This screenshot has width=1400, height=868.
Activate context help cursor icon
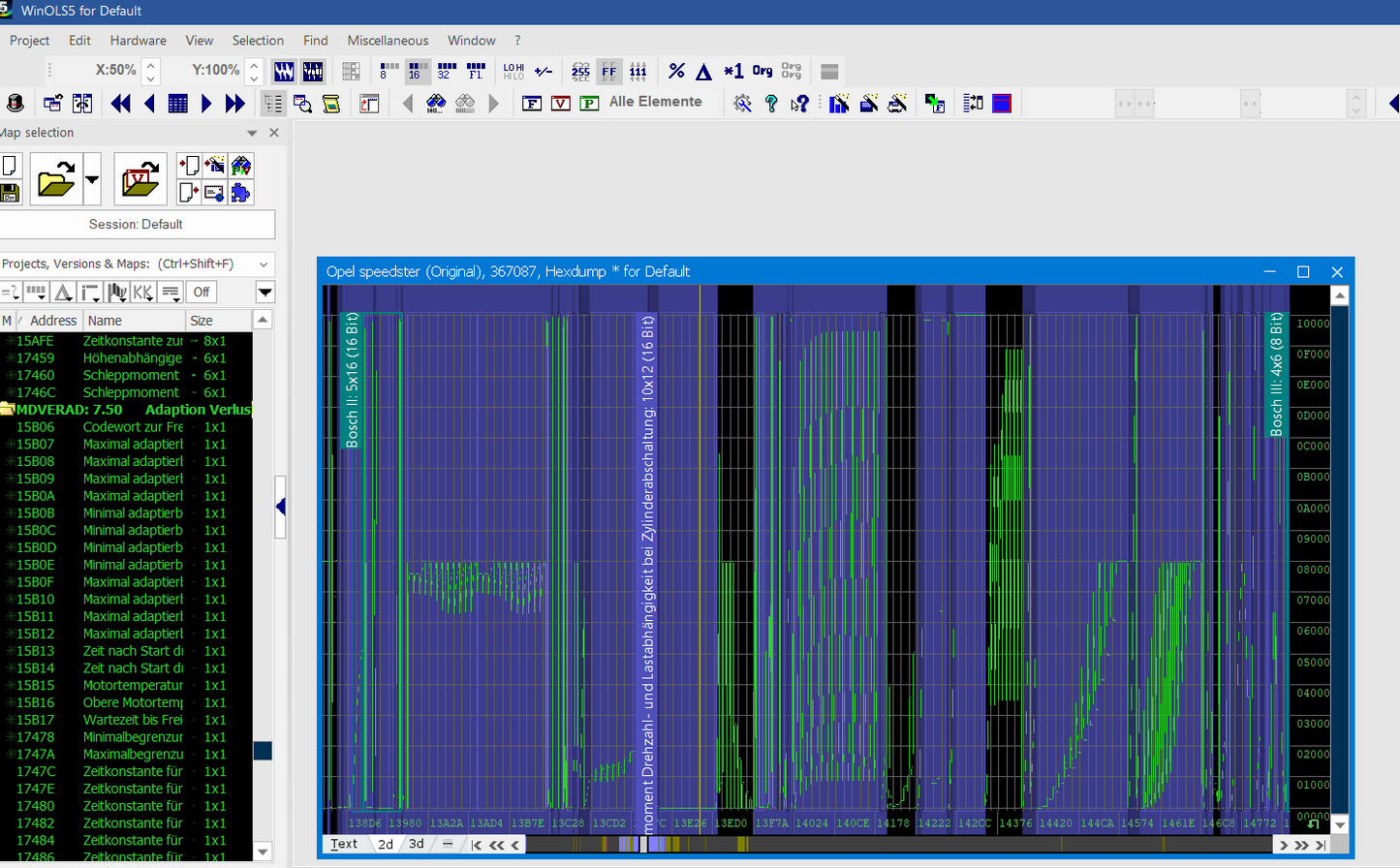[x=800, y=103]
